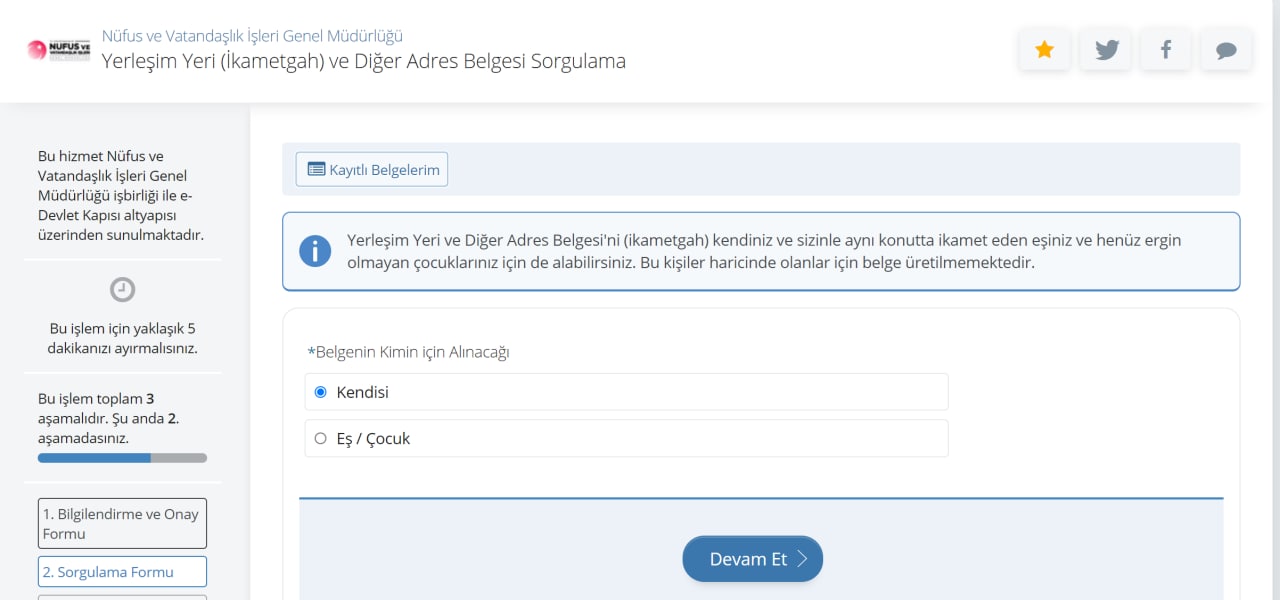Open step 2 Sorgulama Formu
1280x600 pixels.
pyautogui.click(x=122, y=572)
